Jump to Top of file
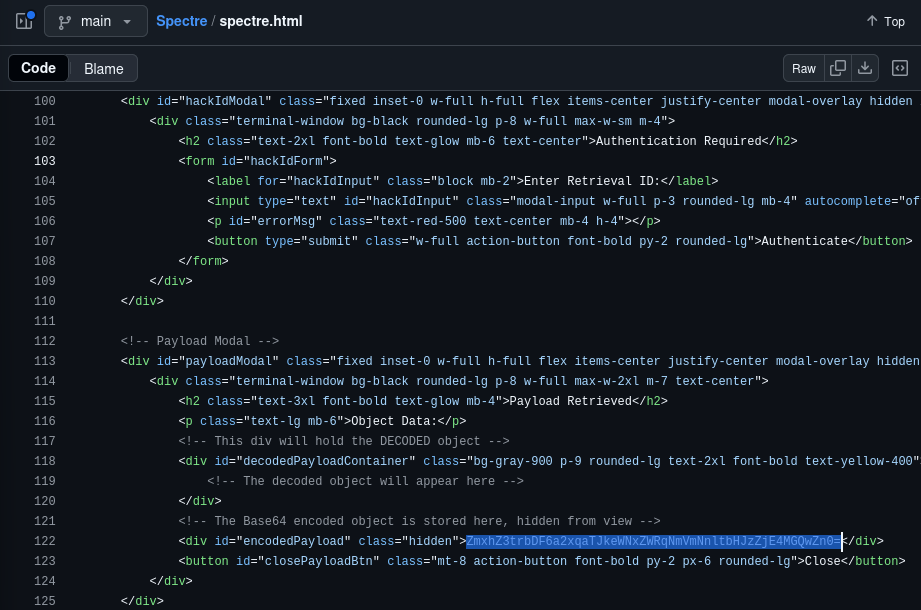The height and width of the screenshot is (610, 921). (886, 21)
